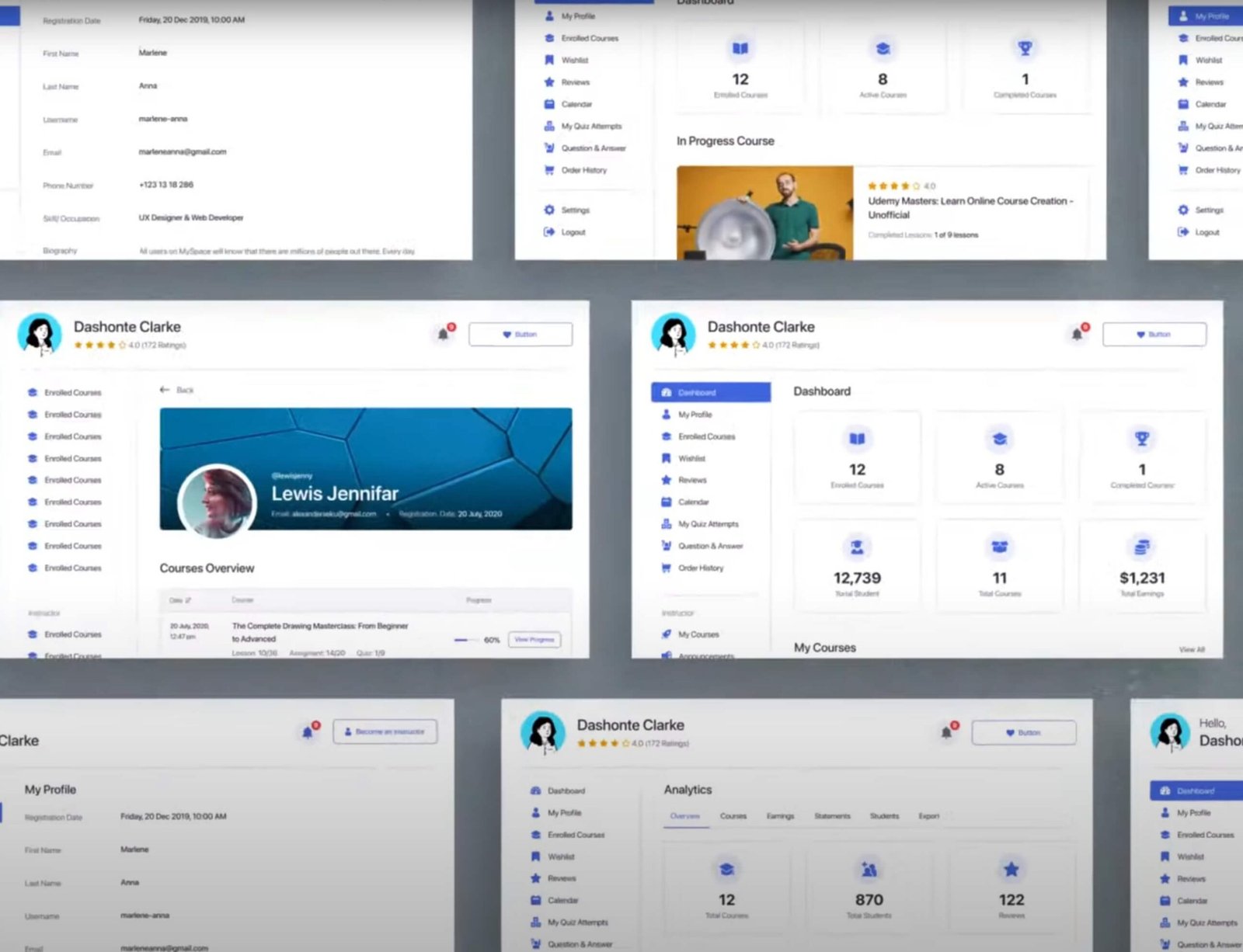Click the Date column sort icon in Courses Overview
Screen dimensions: 1243x952
(x=188, y=600)
